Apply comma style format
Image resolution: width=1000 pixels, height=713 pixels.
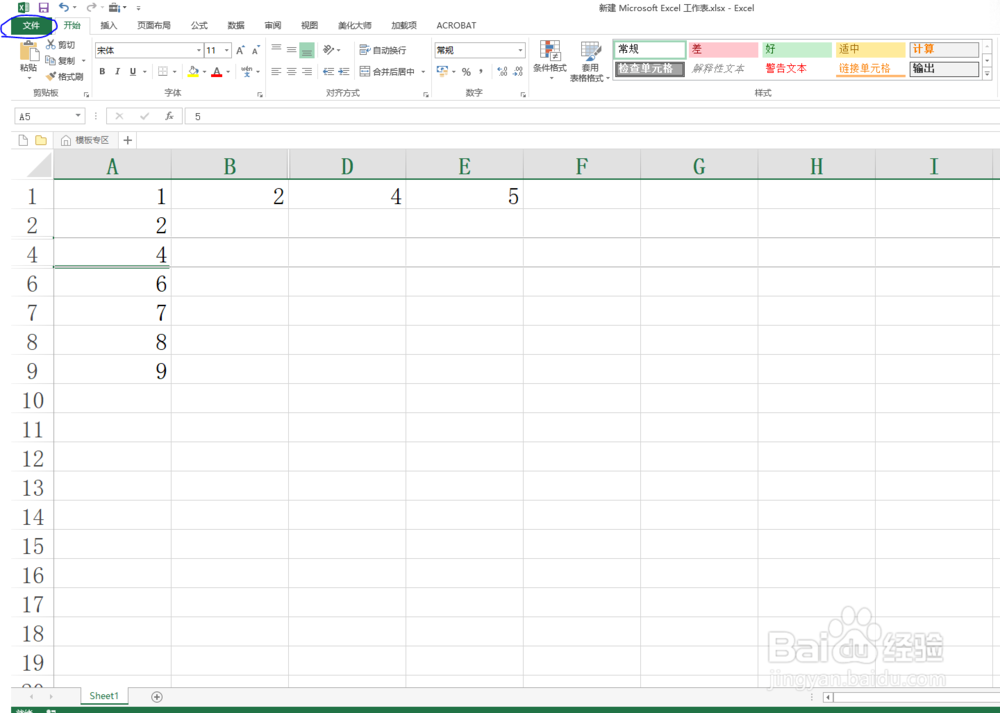[481, 71]
